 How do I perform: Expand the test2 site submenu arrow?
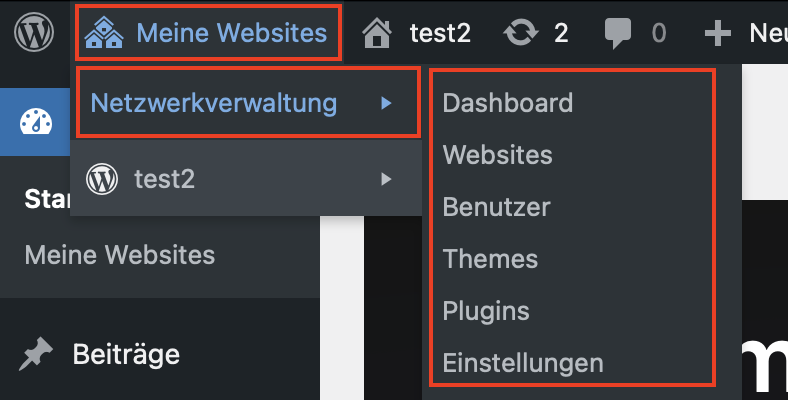coord(386,179)
